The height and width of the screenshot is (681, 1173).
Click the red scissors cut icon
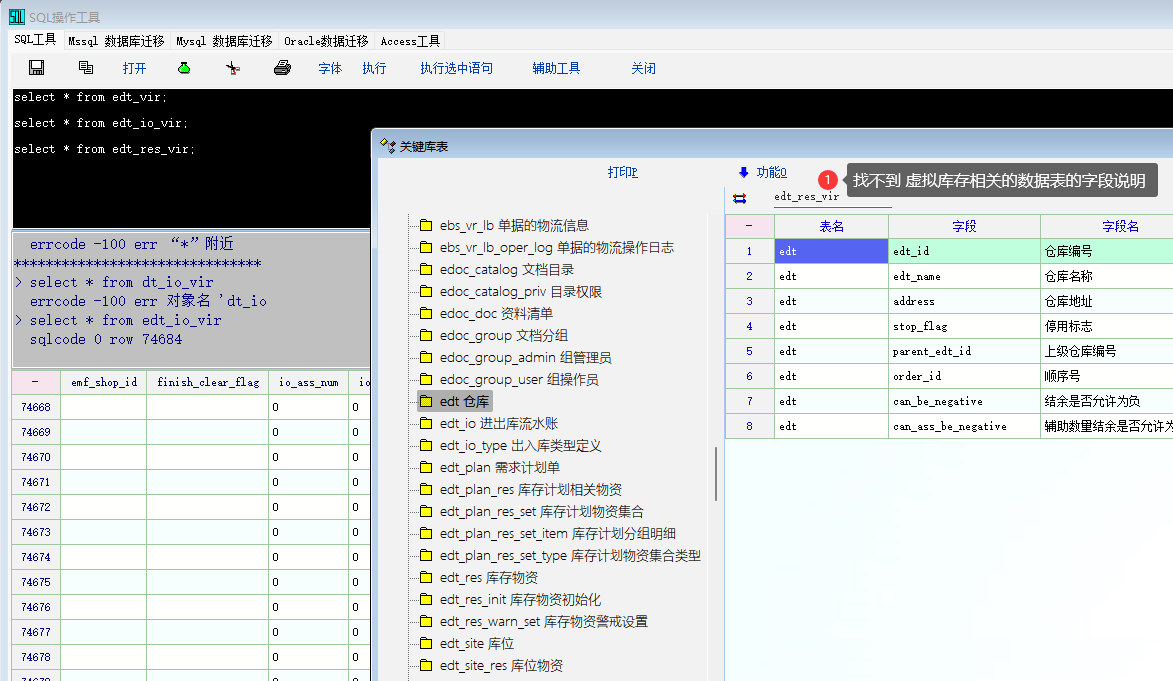pos(233,68)
